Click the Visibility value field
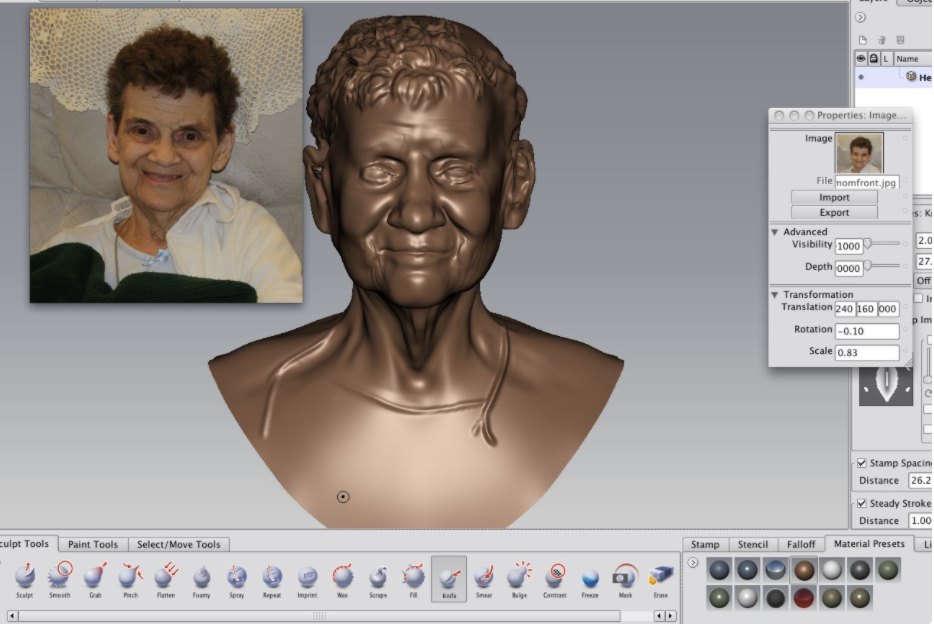The width and height of the screenshot is (934, 624). point(848,246)
